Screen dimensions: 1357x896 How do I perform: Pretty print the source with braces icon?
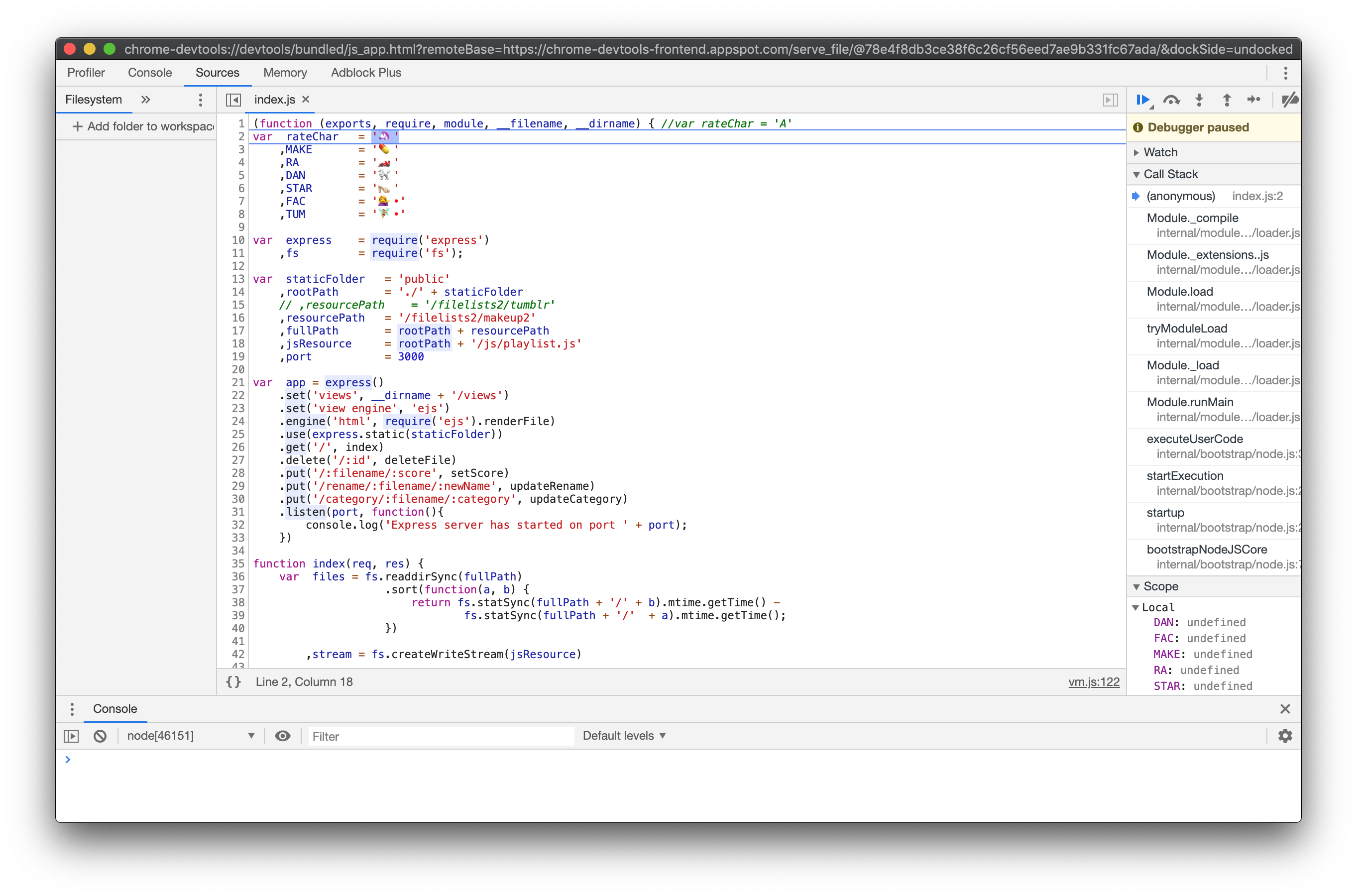233,682
